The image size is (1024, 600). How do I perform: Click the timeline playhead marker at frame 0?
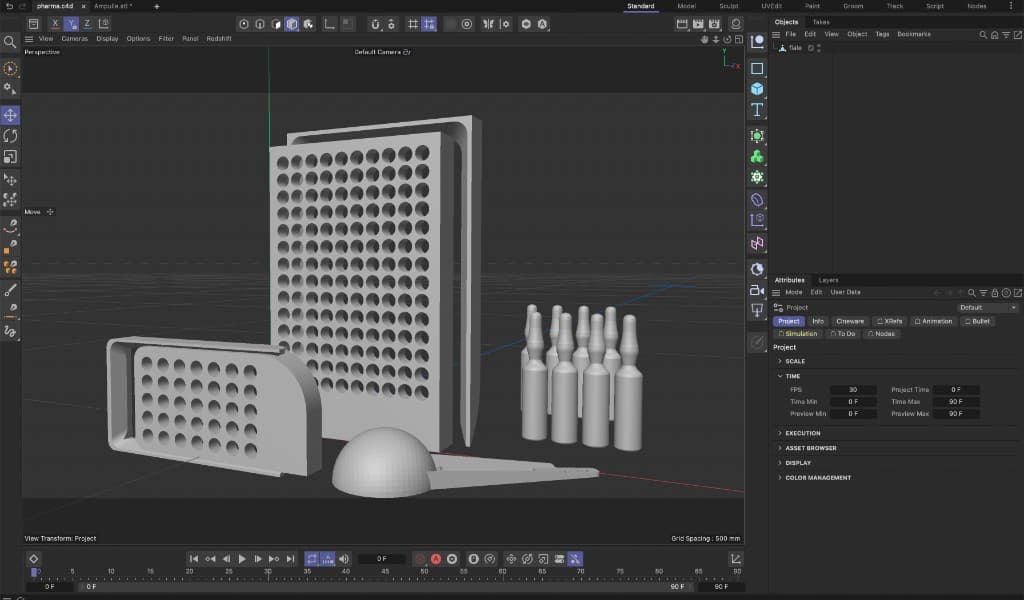(34, 573)
